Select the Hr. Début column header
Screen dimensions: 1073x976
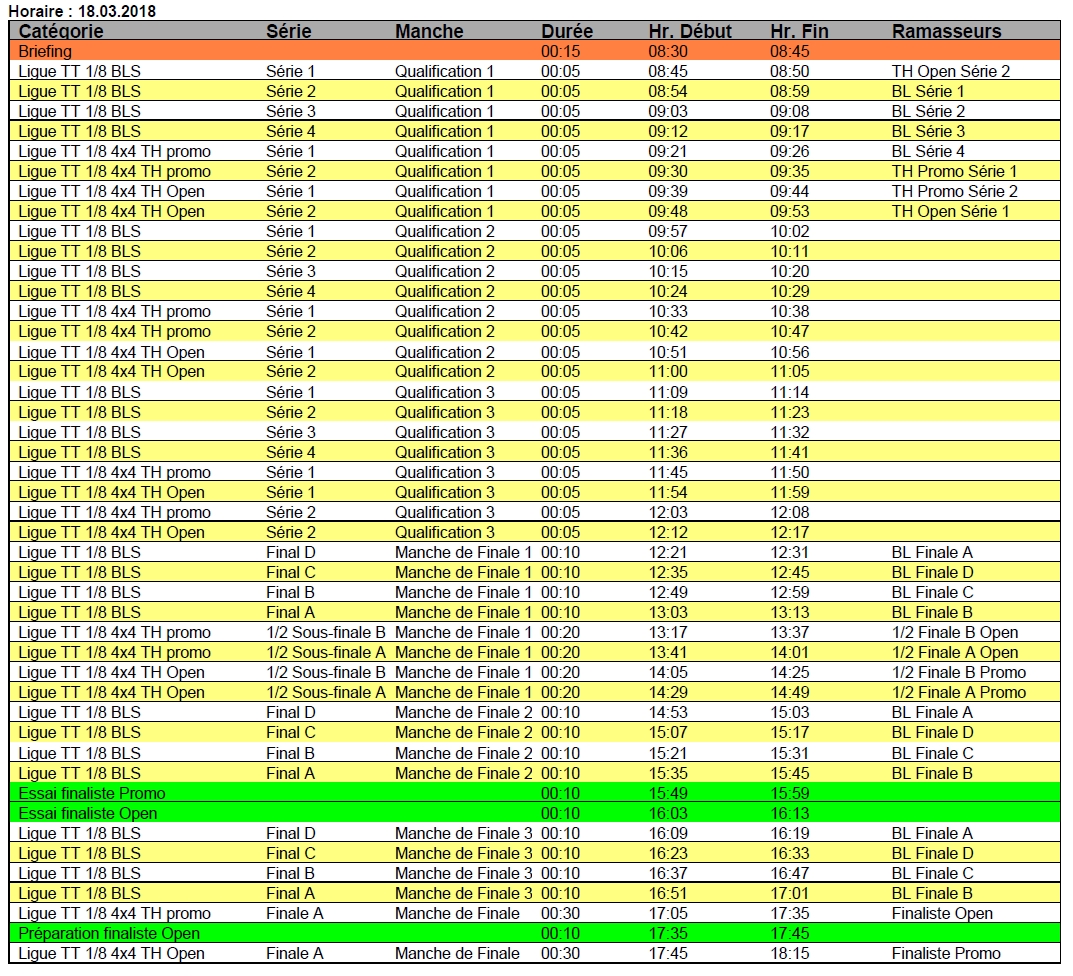coord(689,31)
